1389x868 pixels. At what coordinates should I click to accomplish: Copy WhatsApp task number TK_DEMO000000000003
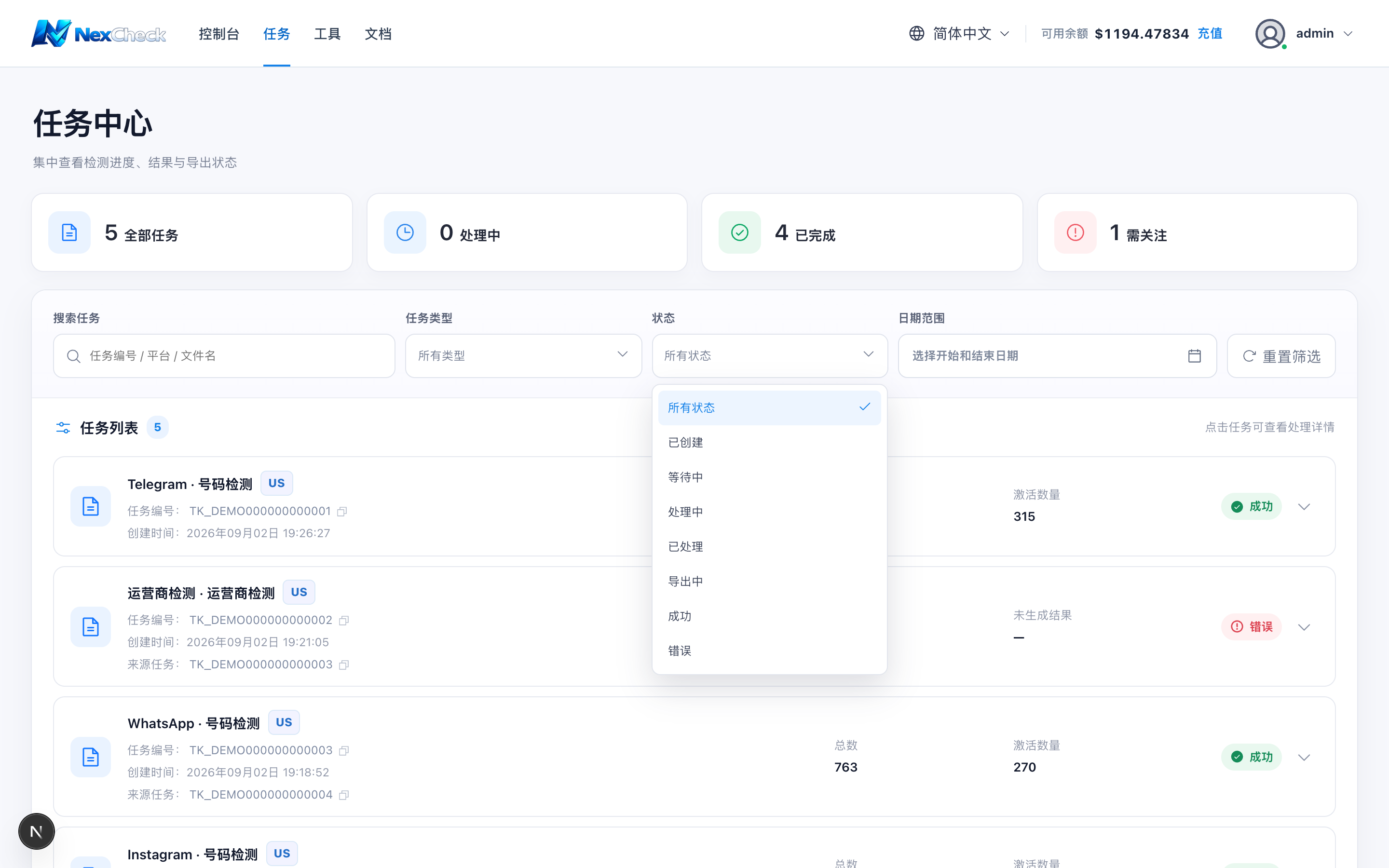[x=344, y=751]
